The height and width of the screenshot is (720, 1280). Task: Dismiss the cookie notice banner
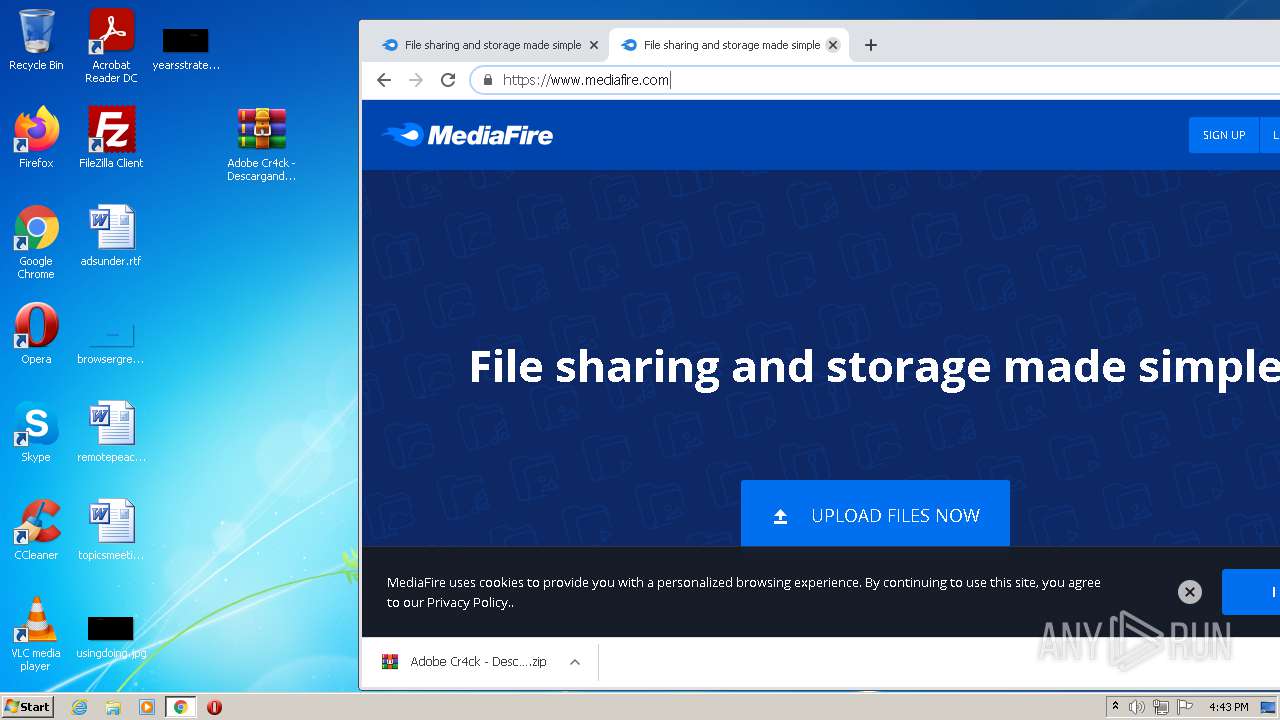point(1189,592)
